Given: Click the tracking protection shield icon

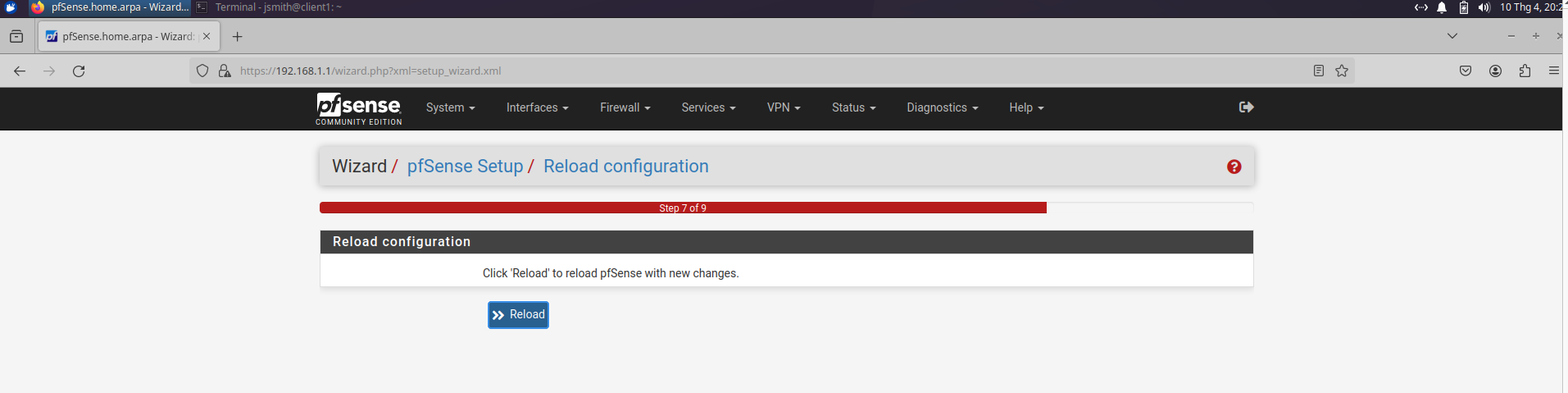Looking at the screenshot, I should click(x=202, y=71).
